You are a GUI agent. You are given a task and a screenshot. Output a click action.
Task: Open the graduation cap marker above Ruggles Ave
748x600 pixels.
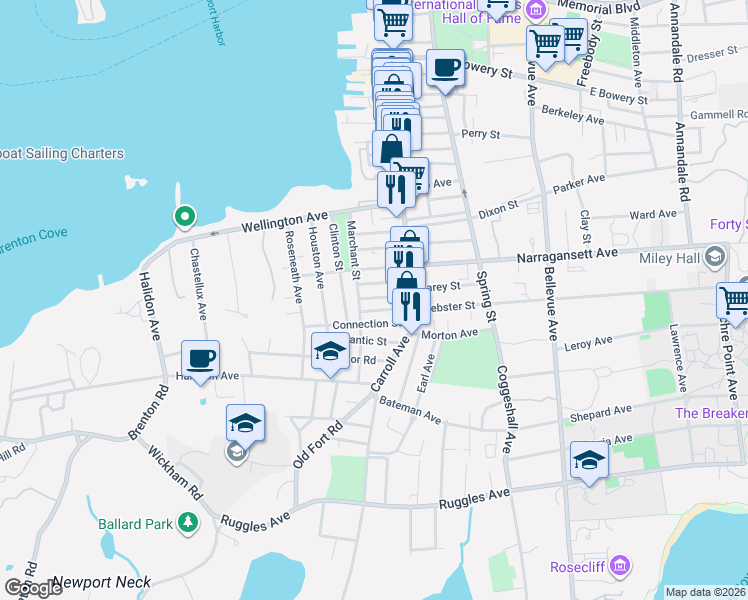[589, 461]
